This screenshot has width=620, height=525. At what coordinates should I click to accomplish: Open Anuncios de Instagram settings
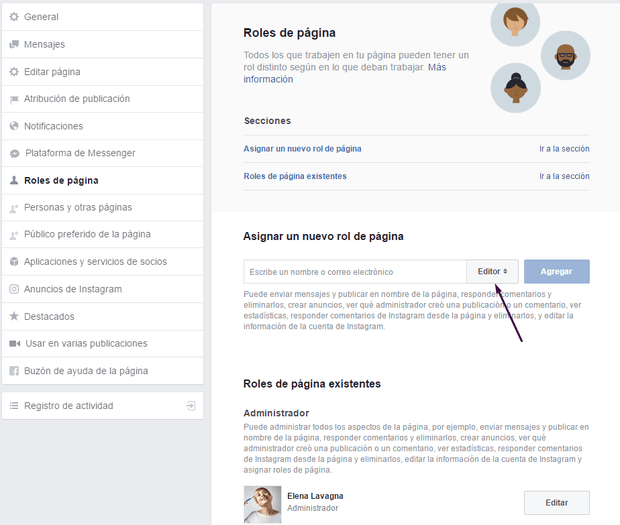[x=102, y=289]
